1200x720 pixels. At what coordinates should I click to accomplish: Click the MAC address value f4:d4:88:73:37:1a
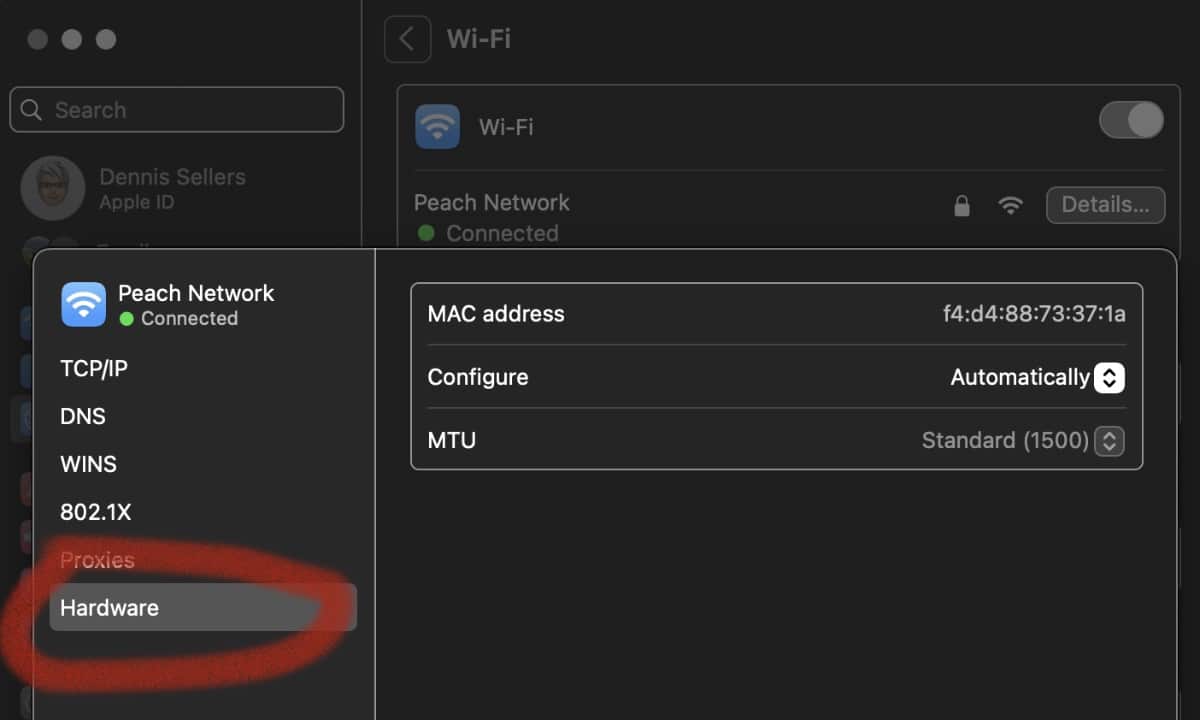[x=1034, y=314]
